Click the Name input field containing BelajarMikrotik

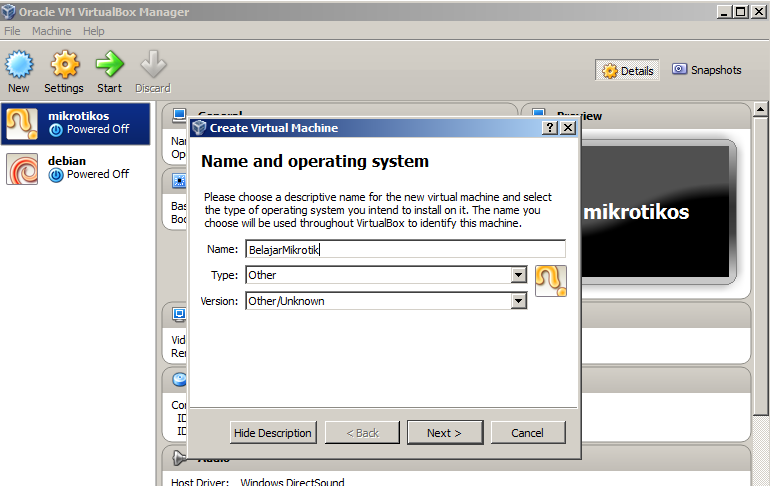(406, 249)
